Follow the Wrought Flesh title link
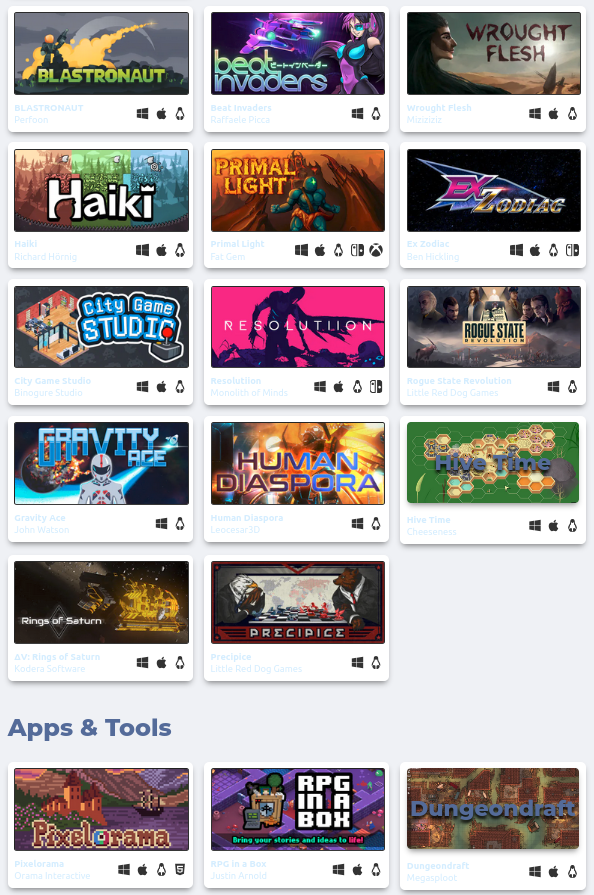The width and height of the screenshot is (594, 895). (x=439, y=108)
